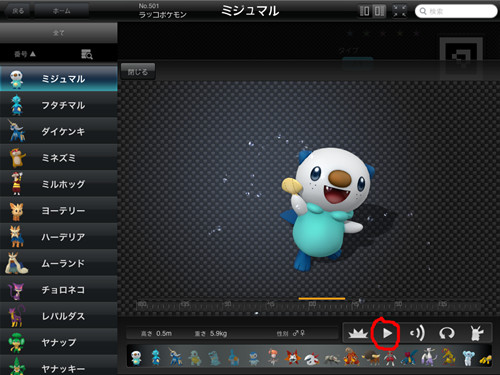
Task: Select チョロネコ in the list
Action: (x=59, y=290)
